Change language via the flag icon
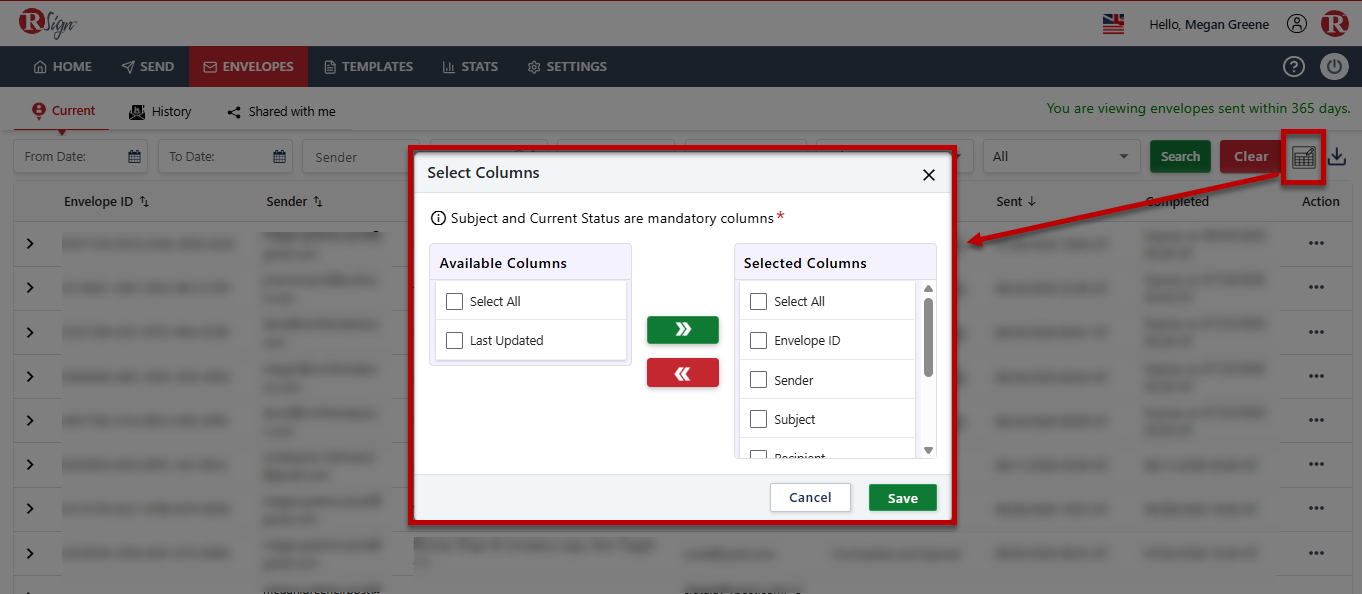The height and width of the screenshot is (594, 1362). pos(1113,24)
